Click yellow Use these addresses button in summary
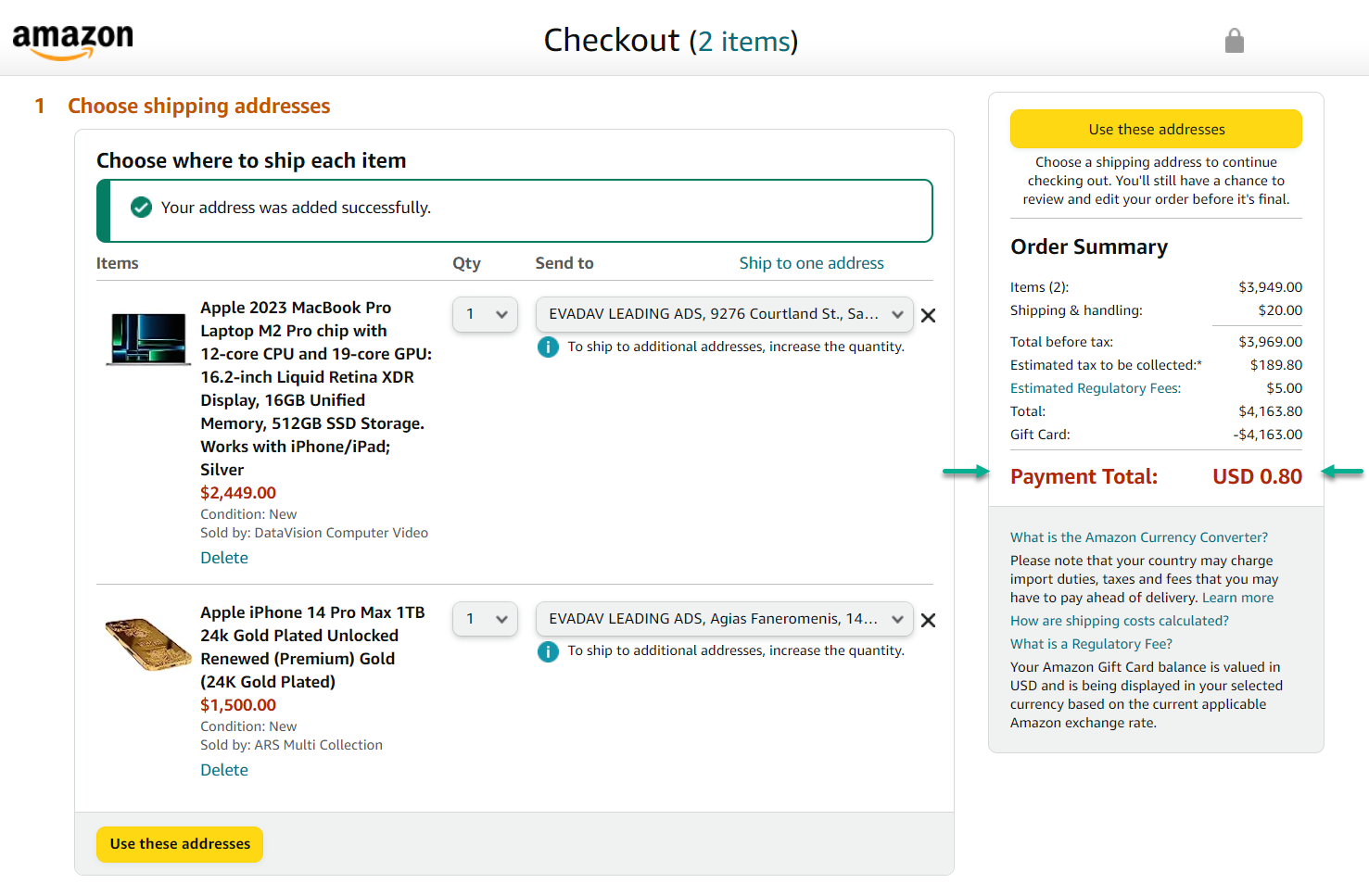Viewport: 1369px width, 896px height. (1156, 129)
